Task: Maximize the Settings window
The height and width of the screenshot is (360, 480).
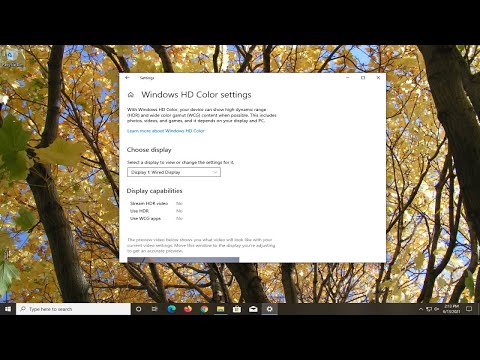Action: [363, 78]
